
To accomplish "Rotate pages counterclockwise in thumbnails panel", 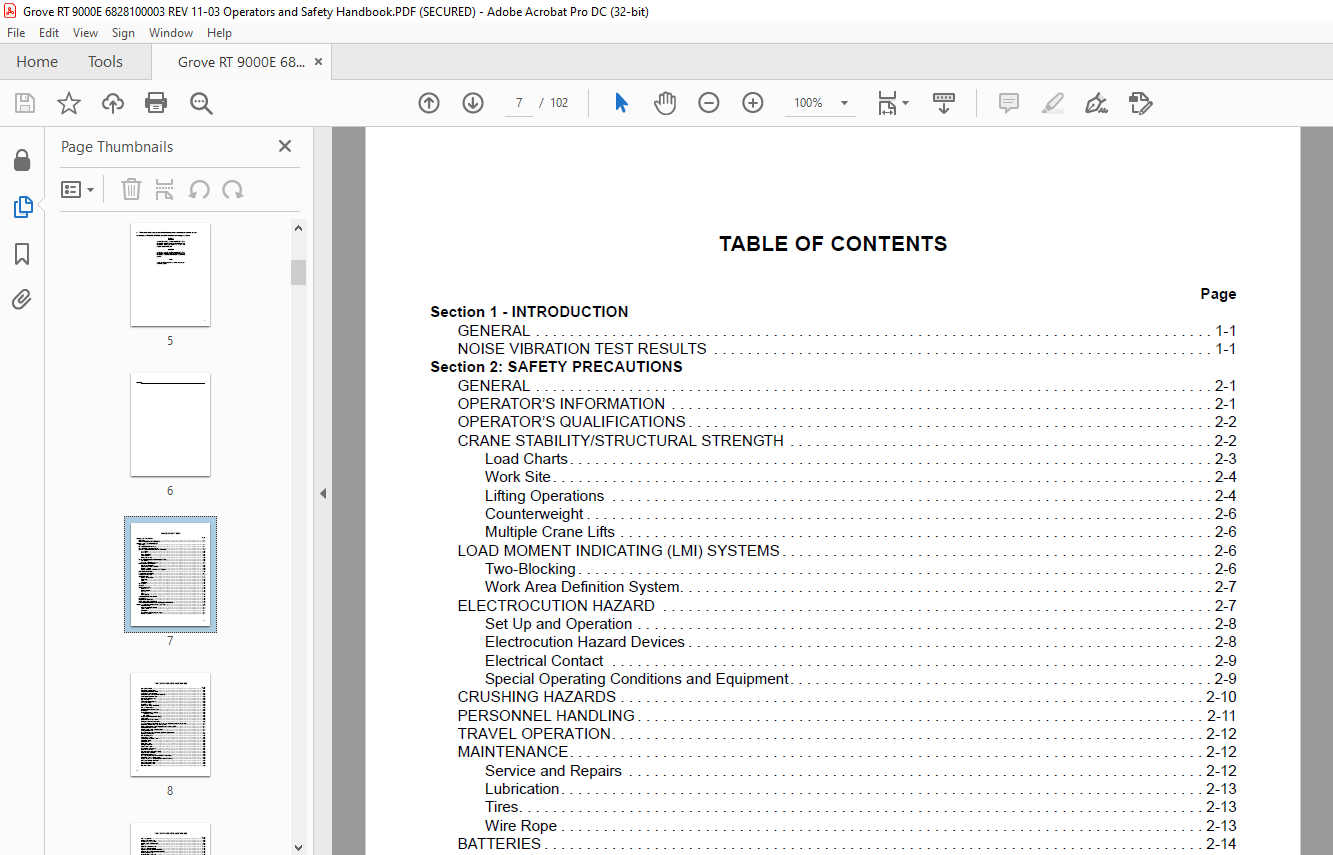I will coord(199,190).
